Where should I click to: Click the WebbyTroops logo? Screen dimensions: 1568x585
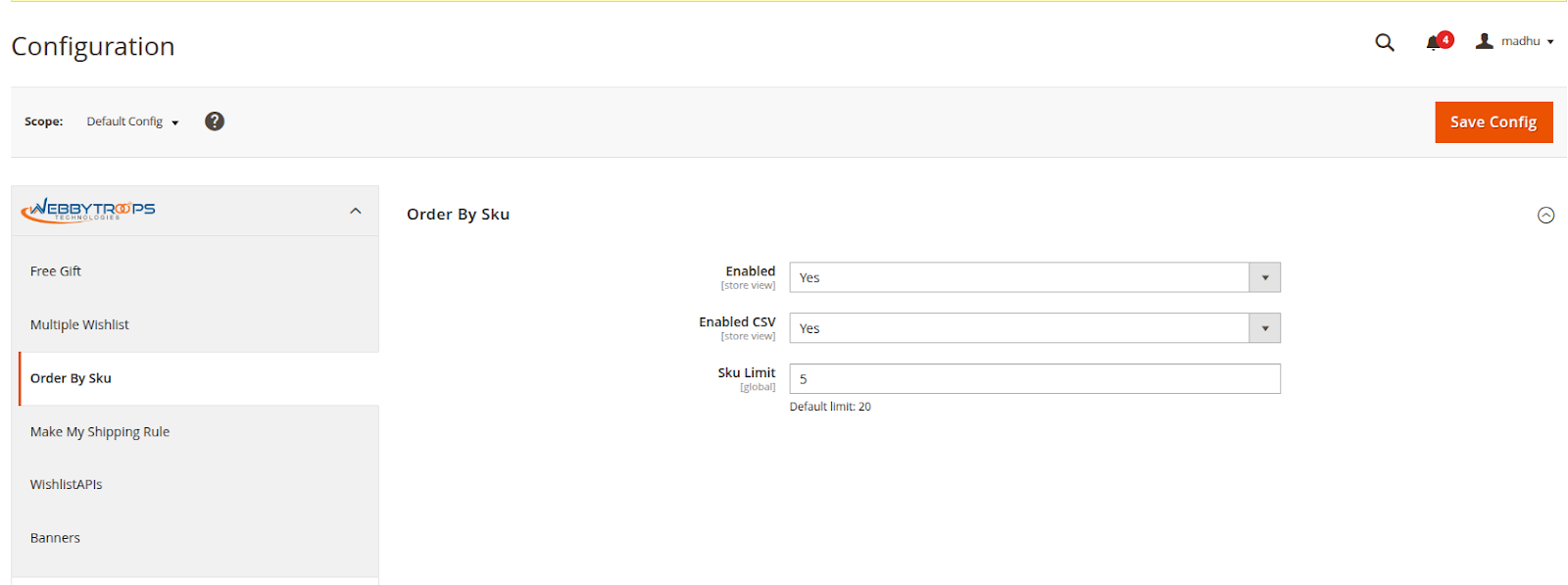(88, 210)
